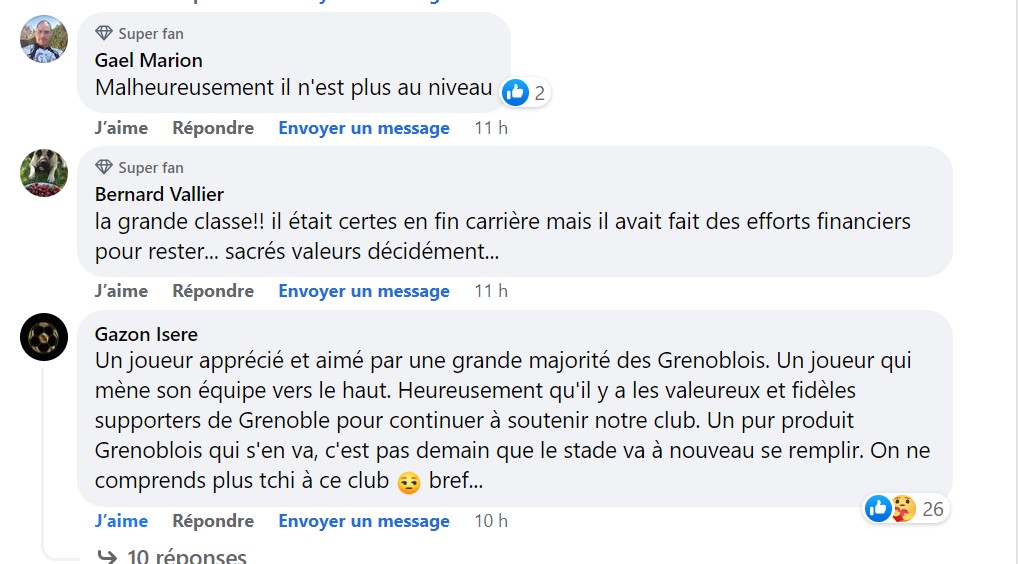Click the 10 h timestamp on Gazon Isere's comment

(x=491, y=521)
